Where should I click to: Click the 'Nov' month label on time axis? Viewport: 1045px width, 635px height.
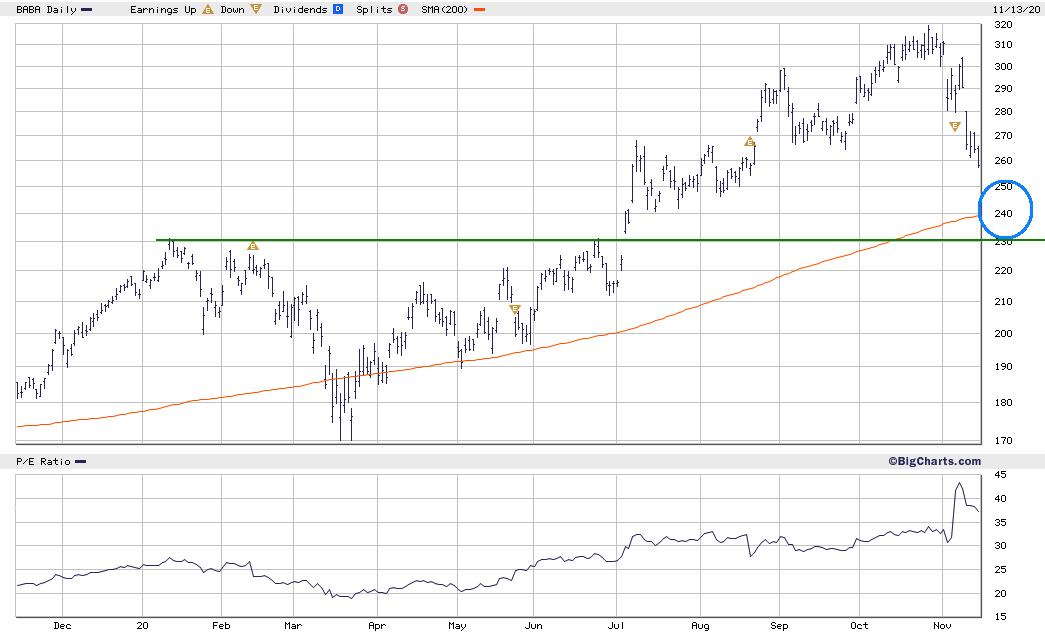click(x=942, y=626)
